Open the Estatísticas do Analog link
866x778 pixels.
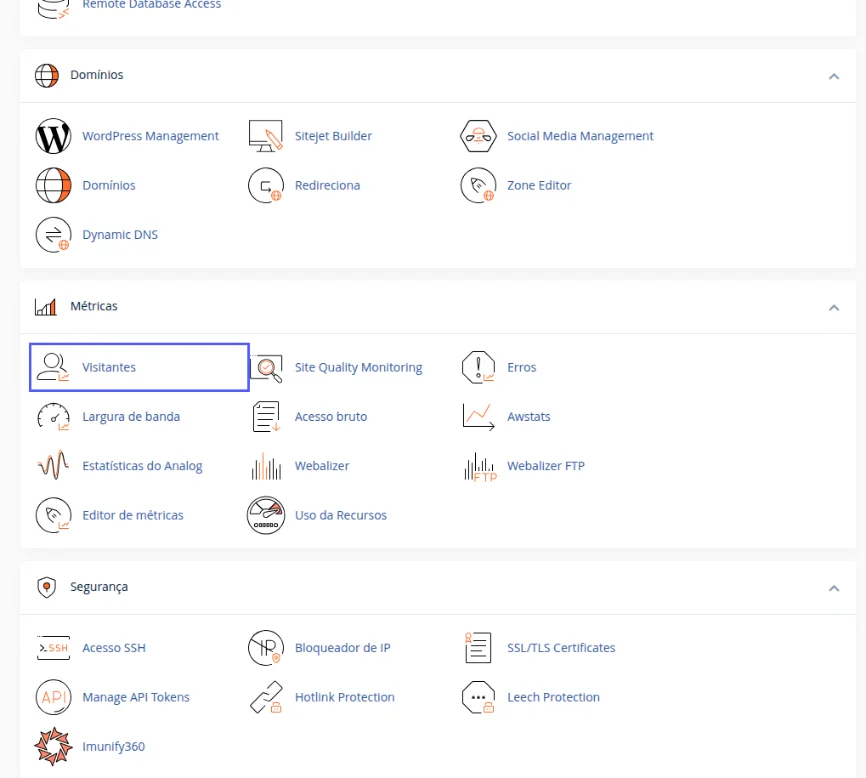click(x=142, y=466)
